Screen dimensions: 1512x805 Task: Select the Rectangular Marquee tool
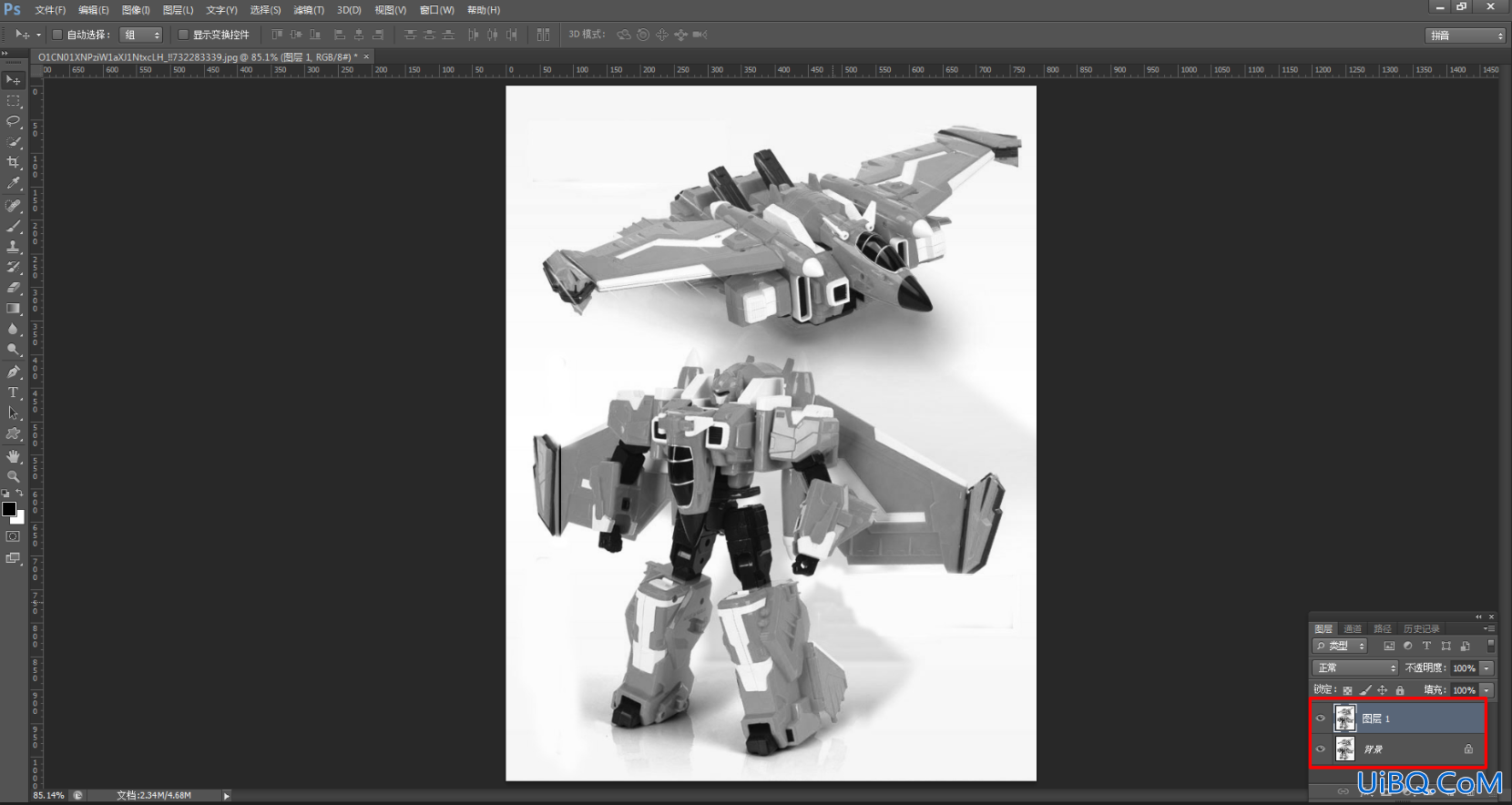[x=13, y=101]
